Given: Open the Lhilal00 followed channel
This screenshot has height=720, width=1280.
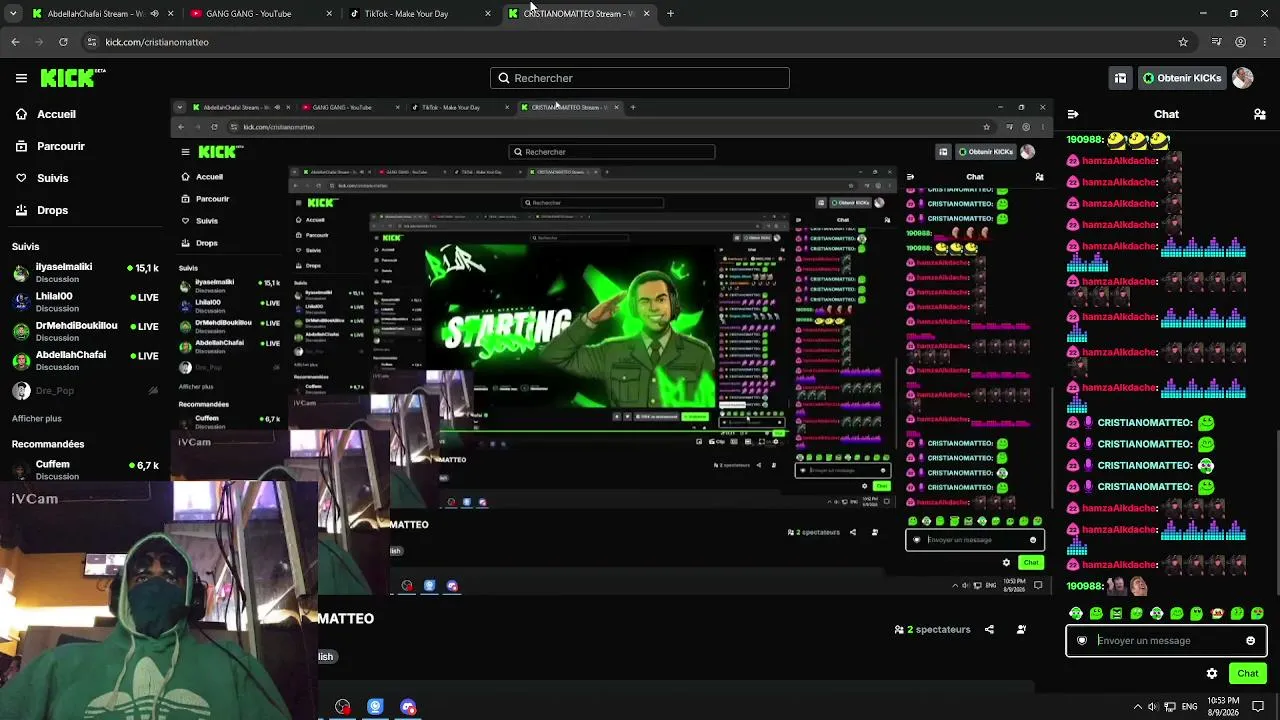Looking at the screenshot, I should [x=85, y=301].
